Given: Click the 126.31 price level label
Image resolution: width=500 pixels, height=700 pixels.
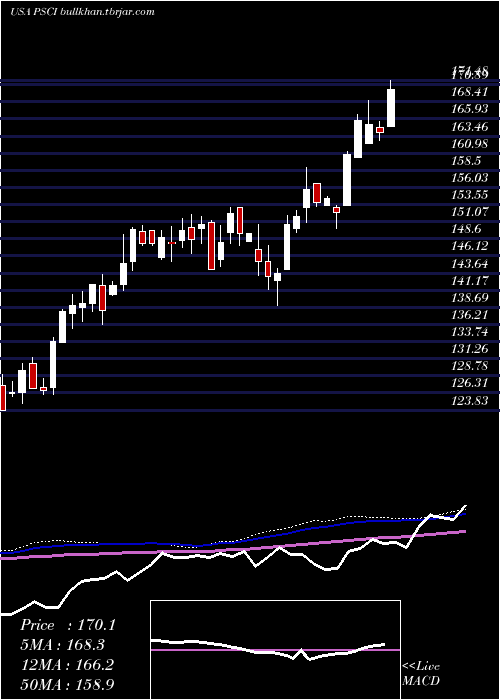Looking at the screenshot, I should 470,383.
